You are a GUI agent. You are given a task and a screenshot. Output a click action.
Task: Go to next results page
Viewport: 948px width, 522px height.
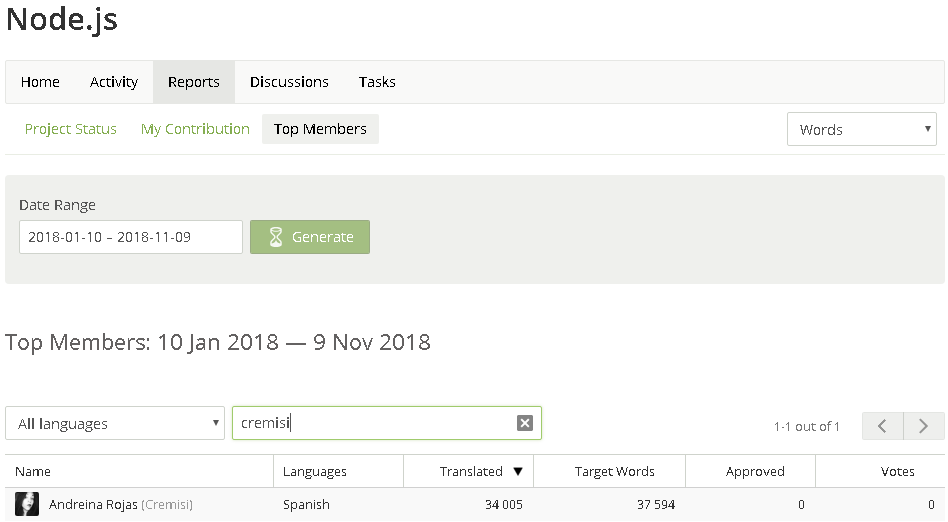coord(924,426)
